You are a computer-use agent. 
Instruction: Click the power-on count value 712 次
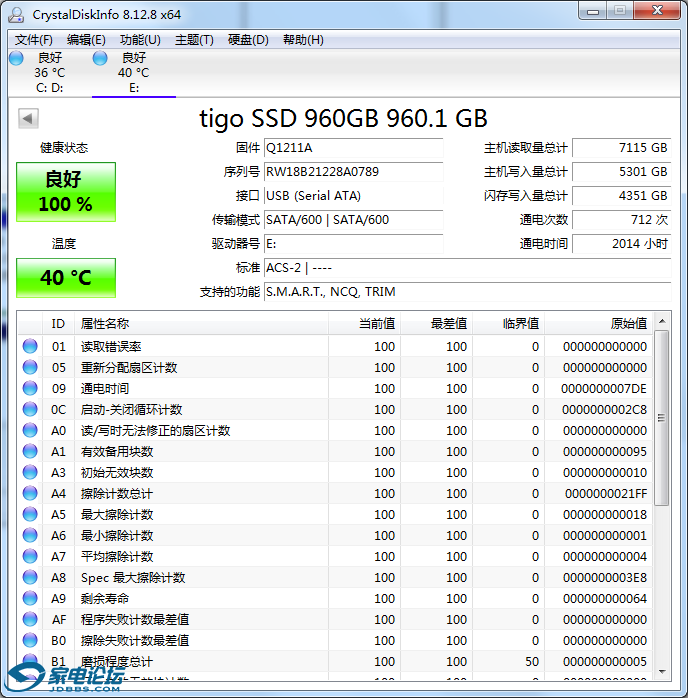click(621, 220)
